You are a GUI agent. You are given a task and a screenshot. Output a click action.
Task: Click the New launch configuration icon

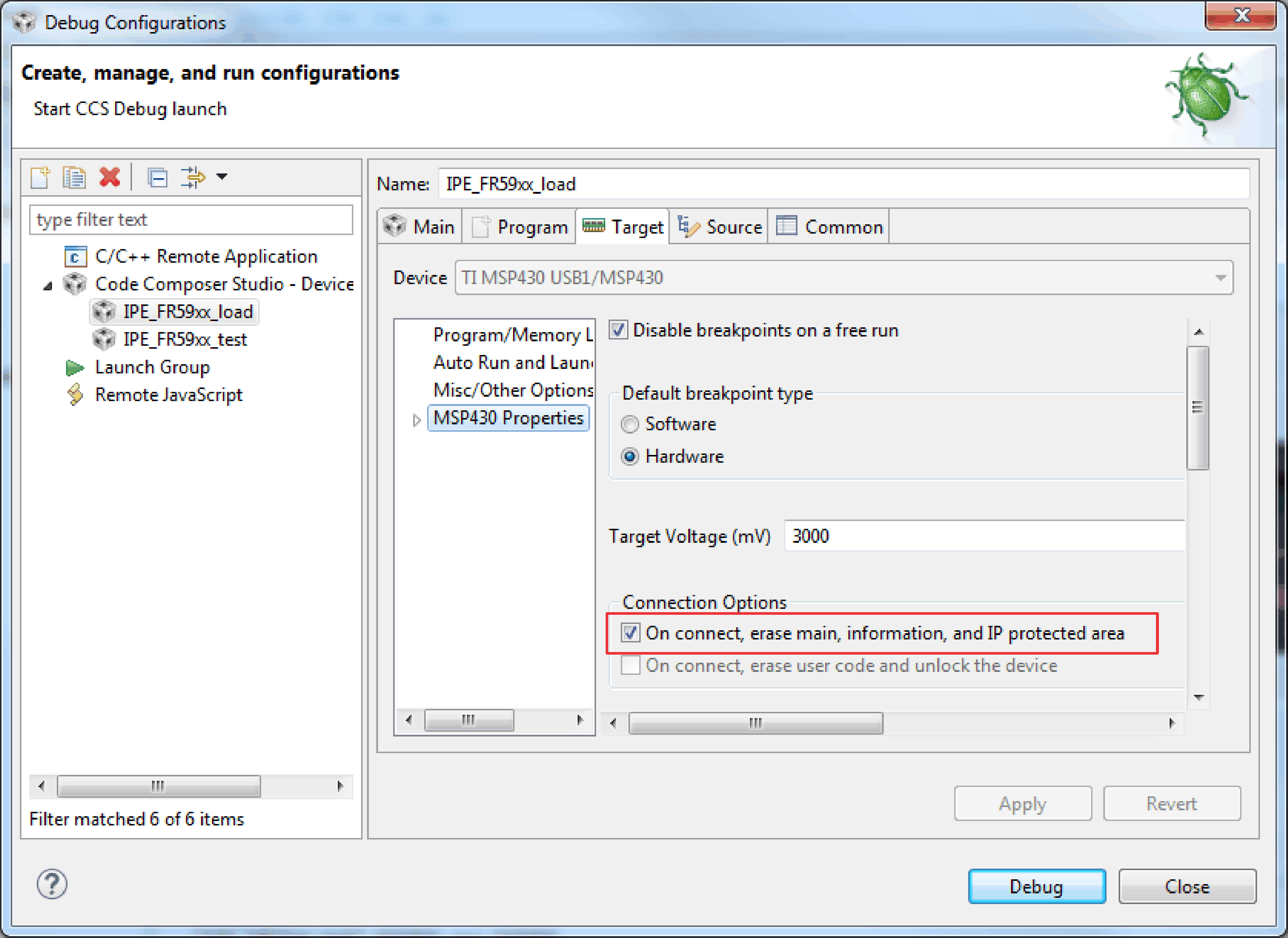tap(40, 177)
